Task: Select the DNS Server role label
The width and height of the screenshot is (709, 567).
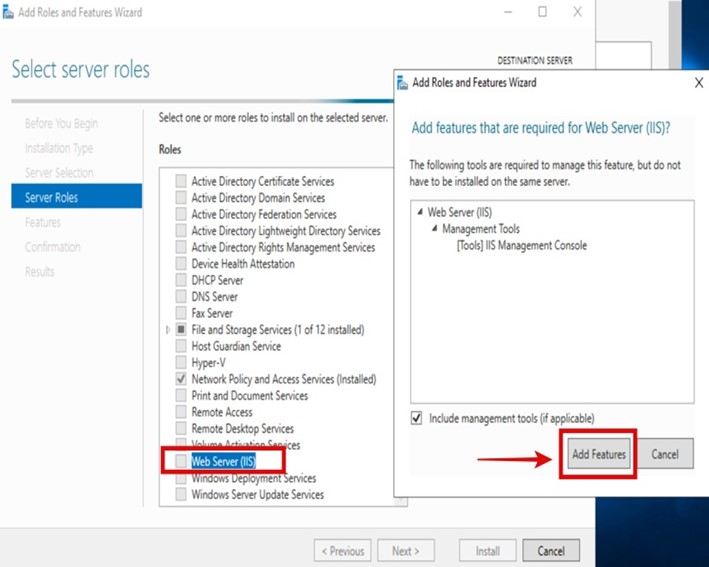Action: 214,297
